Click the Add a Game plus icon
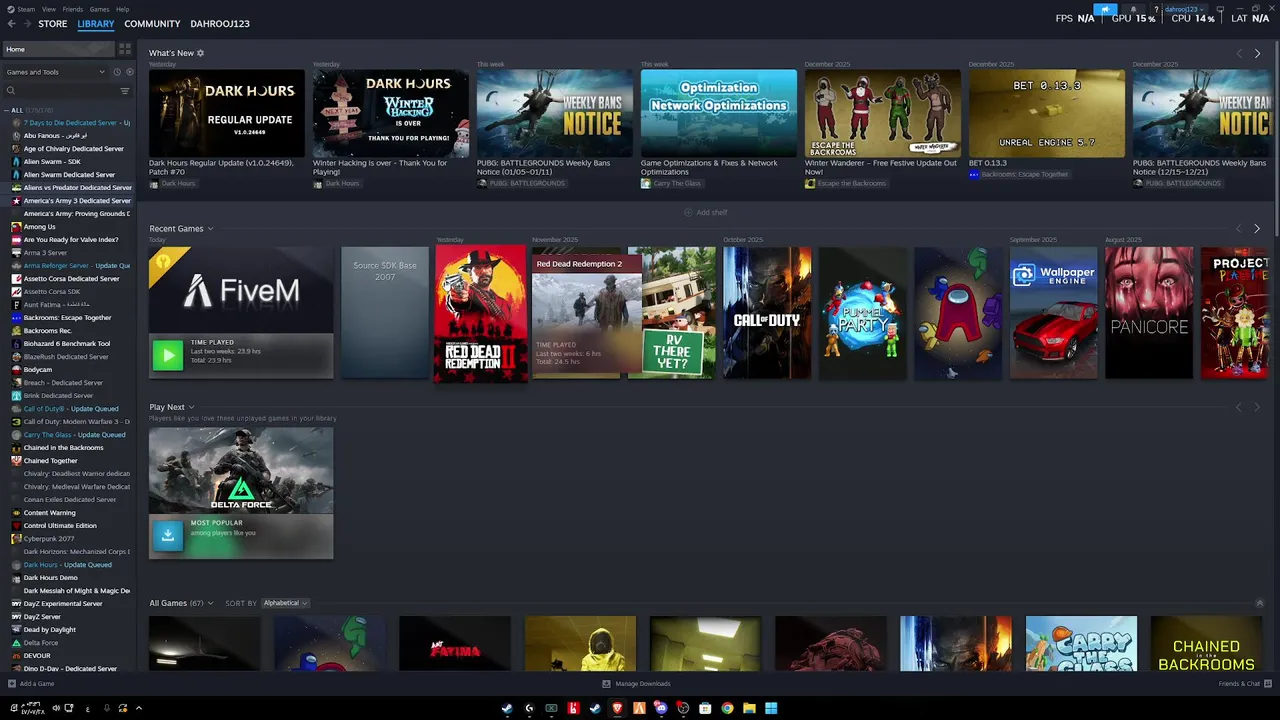This screenshot has height=720, width=1280. click(12, 684)
